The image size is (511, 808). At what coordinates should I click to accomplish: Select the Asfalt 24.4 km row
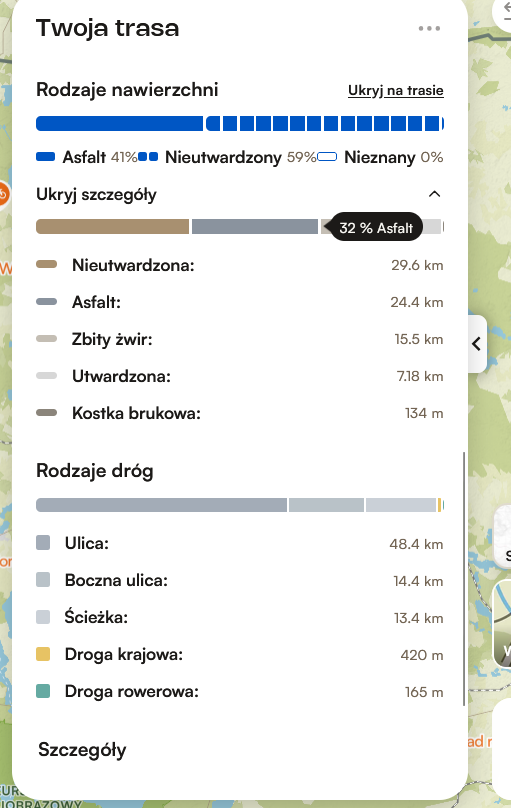click(x=240, y=302)
